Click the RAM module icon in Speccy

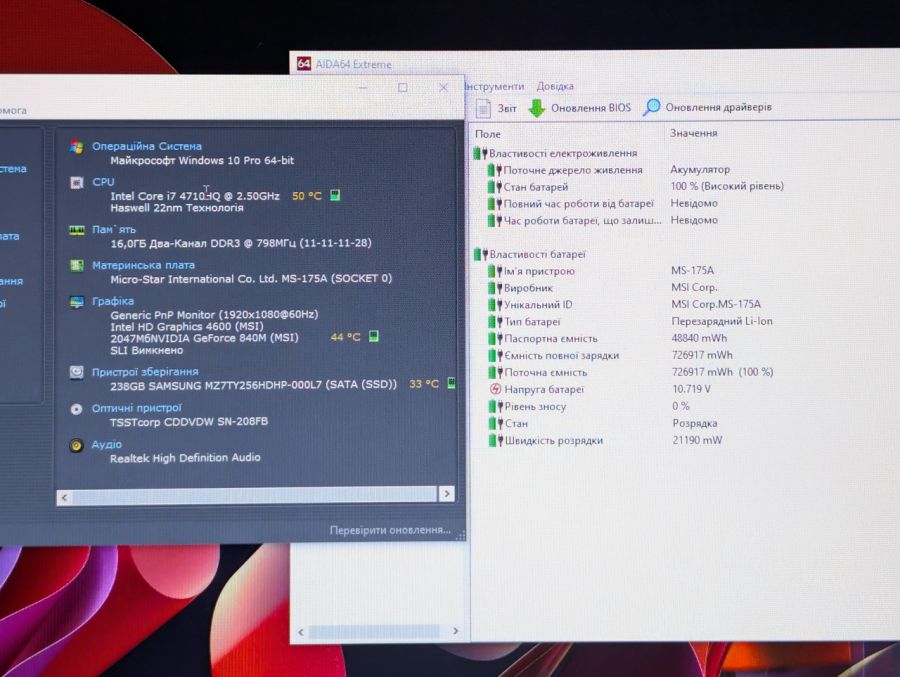[x=76, y=230]
